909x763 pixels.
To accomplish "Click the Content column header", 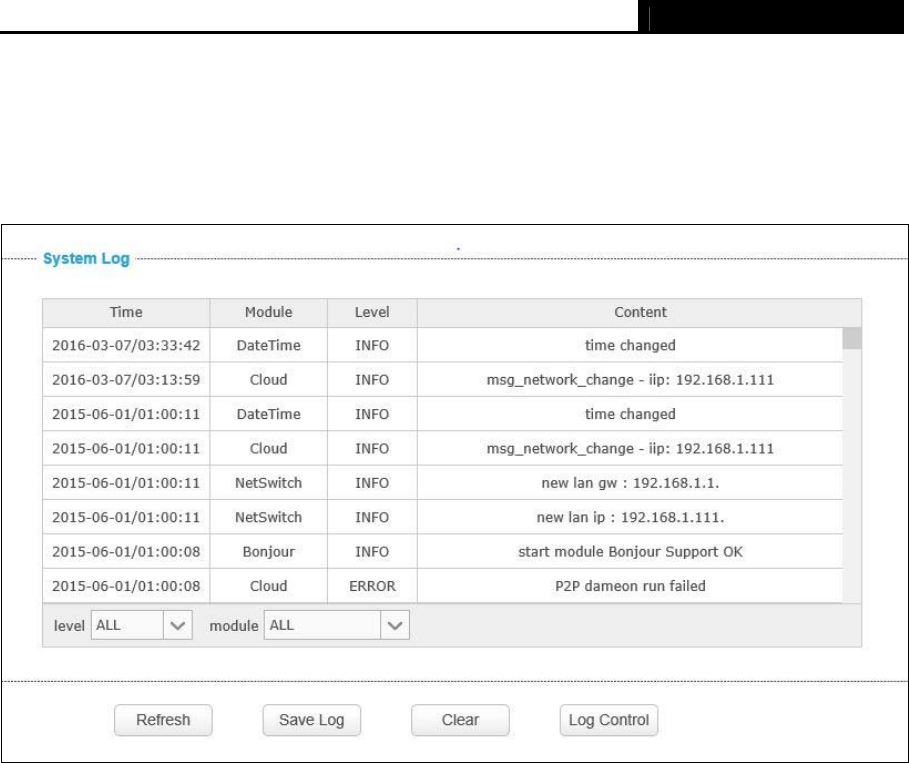I will point(640,313).
